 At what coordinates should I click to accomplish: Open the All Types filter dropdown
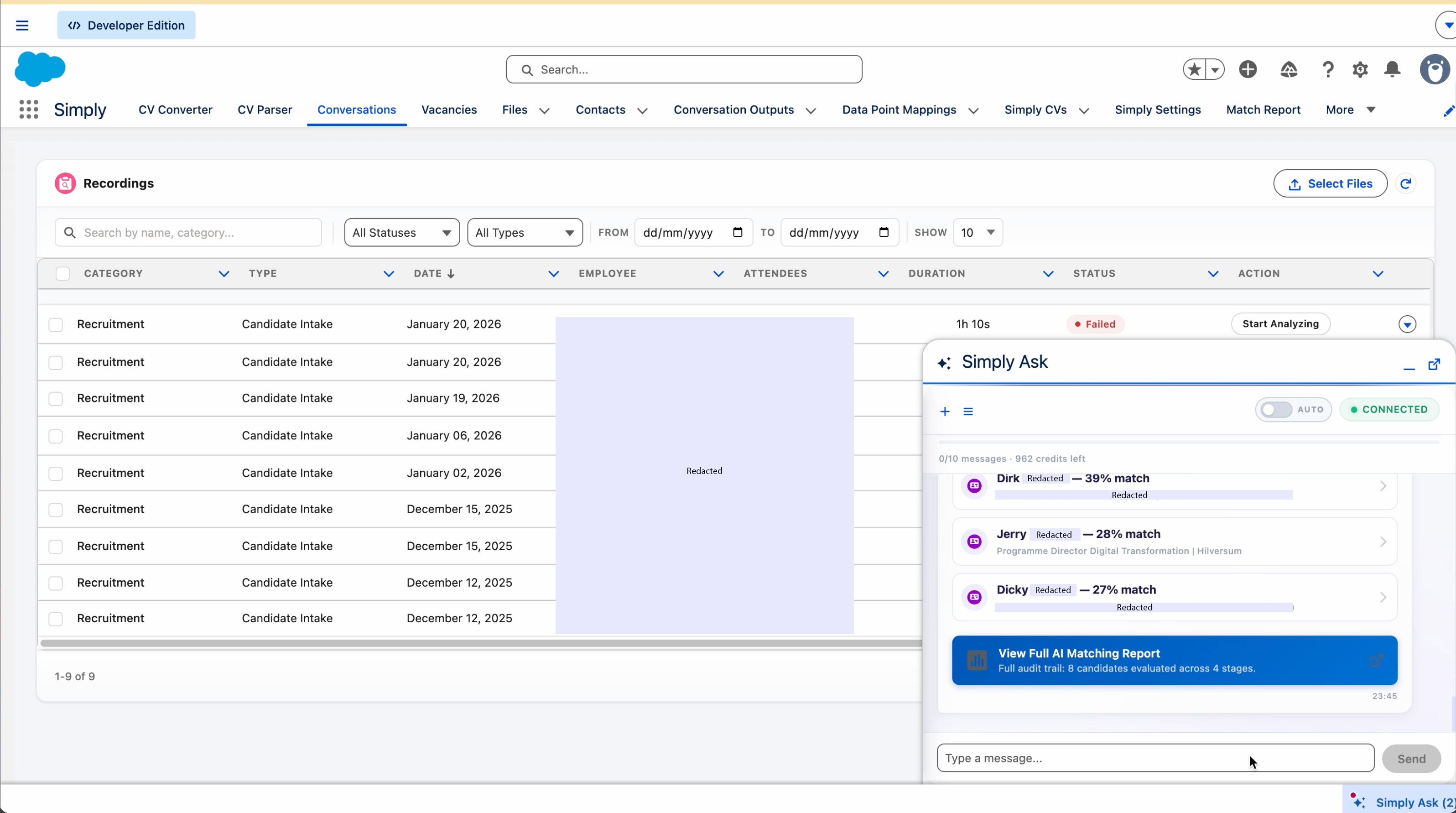click(525, 233)
